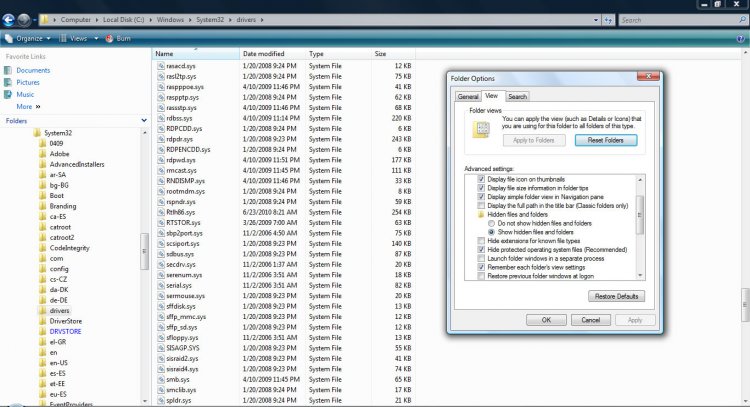Expand More favorite links
This screenshot has width=750, height=407.
28,107
